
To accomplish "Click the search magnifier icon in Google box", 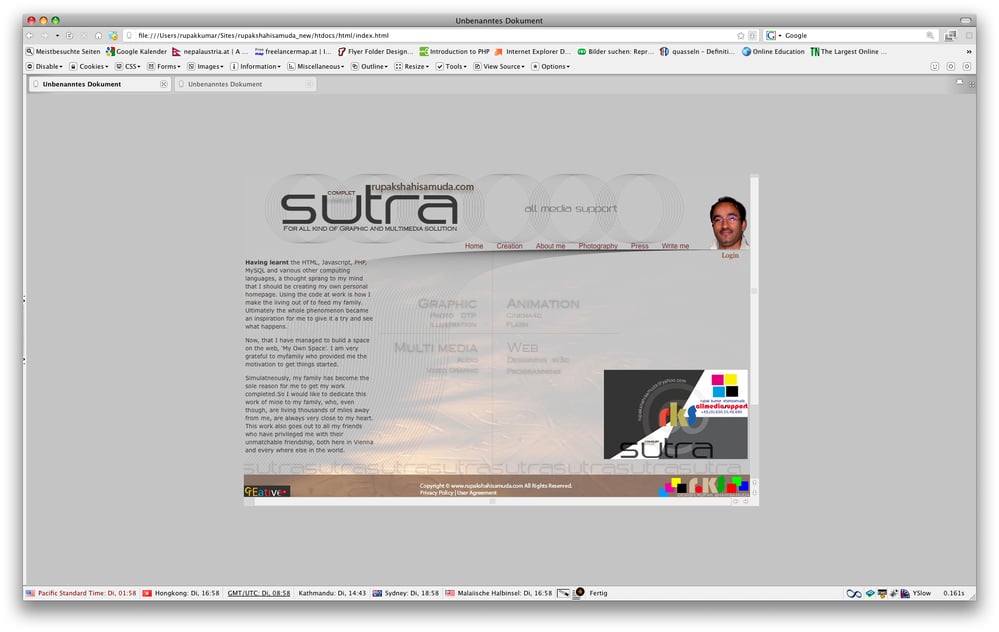I will click(930, 36).
